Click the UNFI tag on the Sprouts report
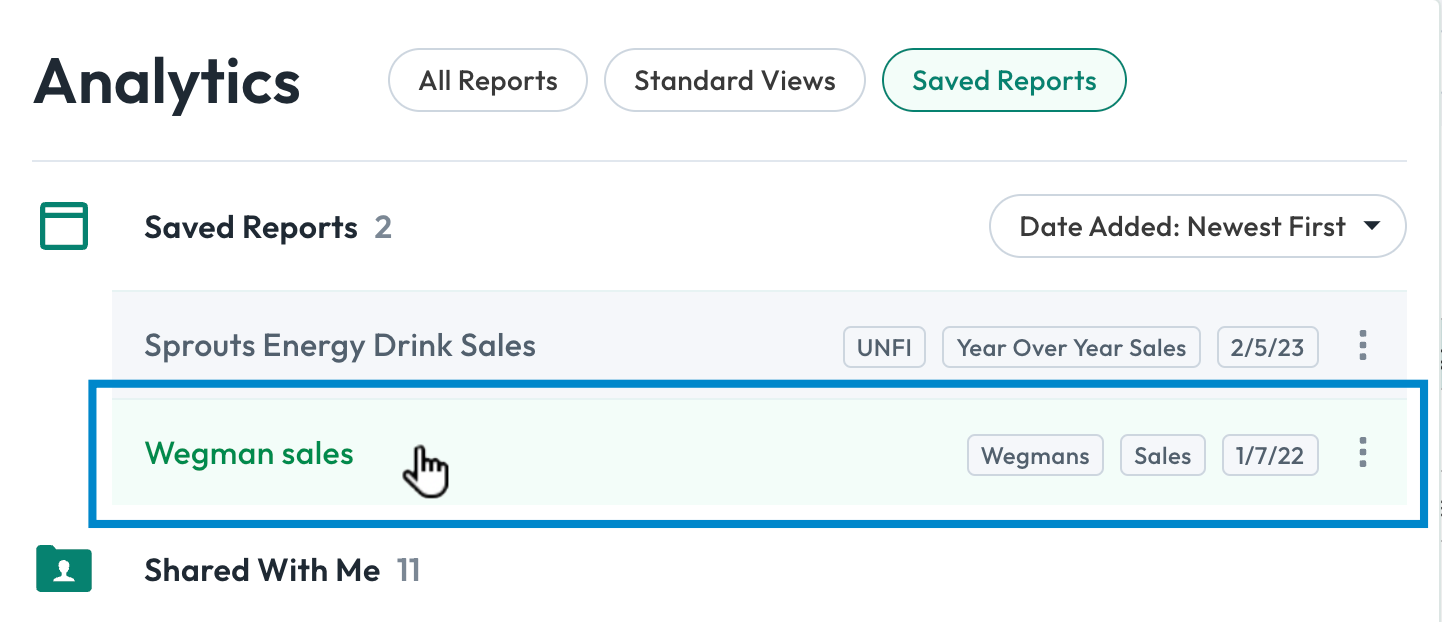The image size is (1442, 622). pyautogui.click(x=884, y=347)
